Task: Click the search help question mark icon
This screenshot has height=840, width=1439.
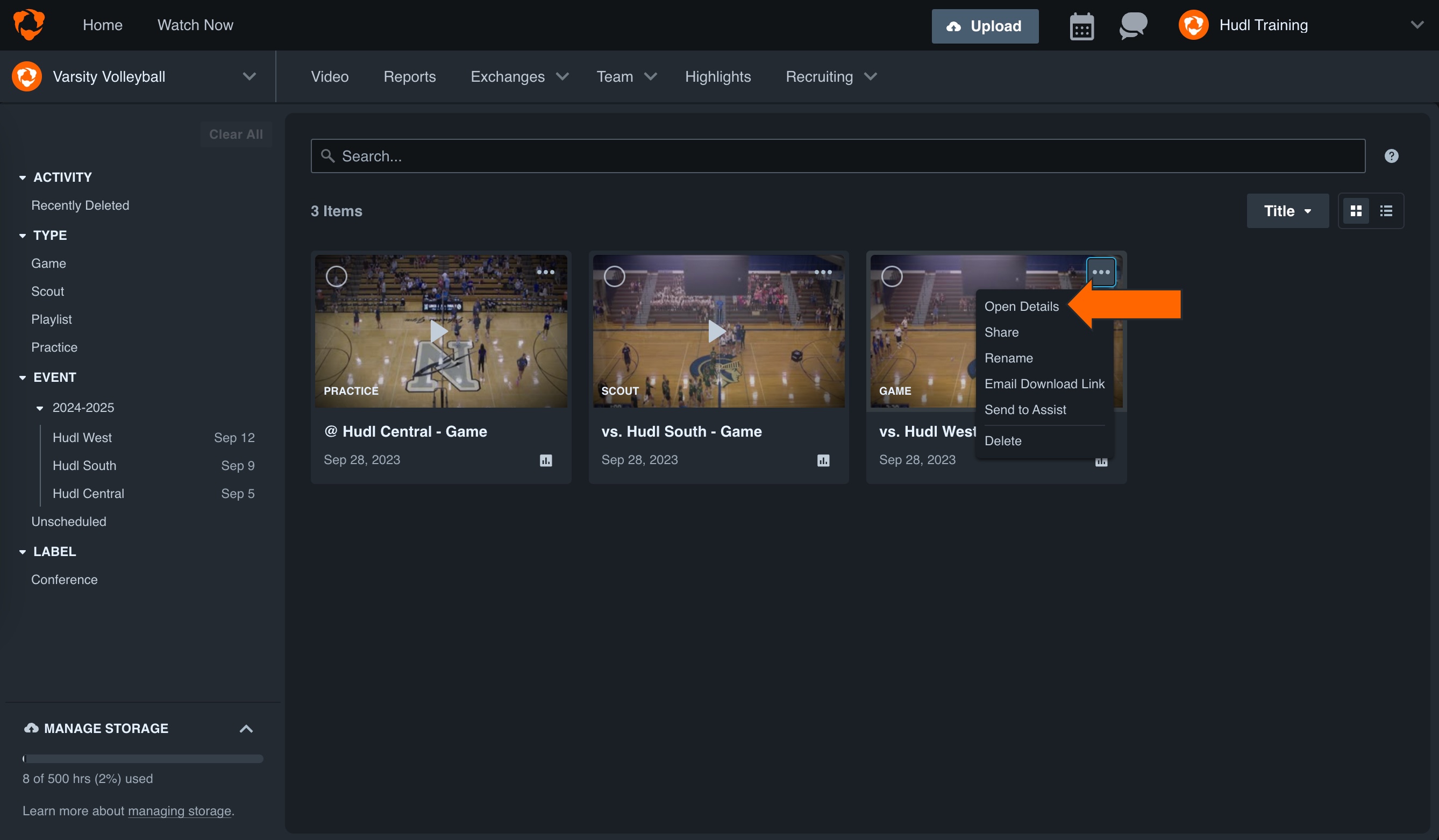Action: [1391, 155]
